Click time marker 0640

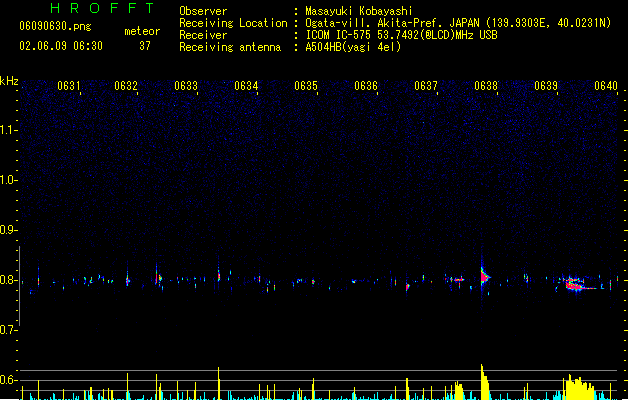(x=606, y=86)
